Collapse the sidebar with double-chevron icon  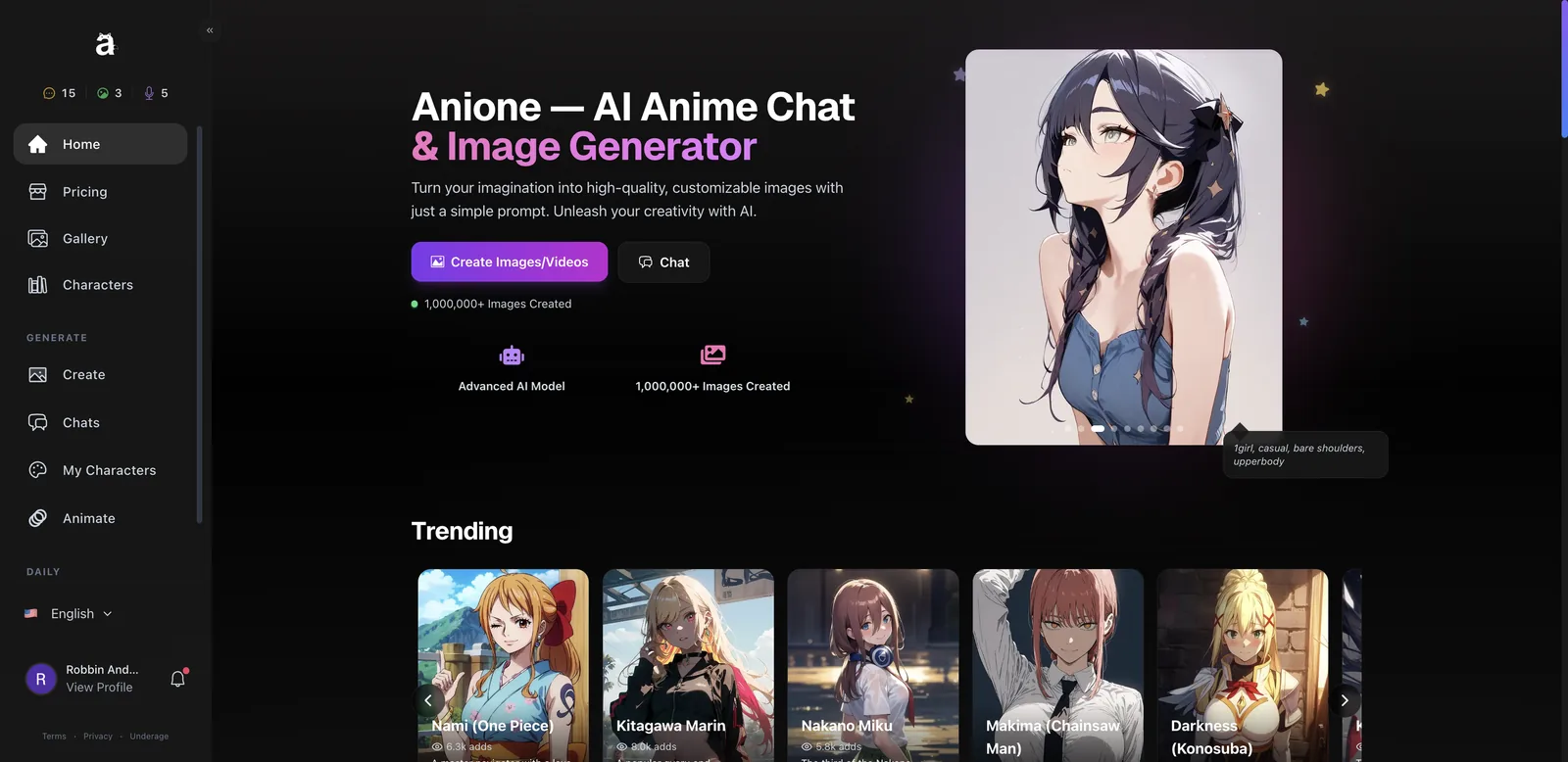coord(210,30)
